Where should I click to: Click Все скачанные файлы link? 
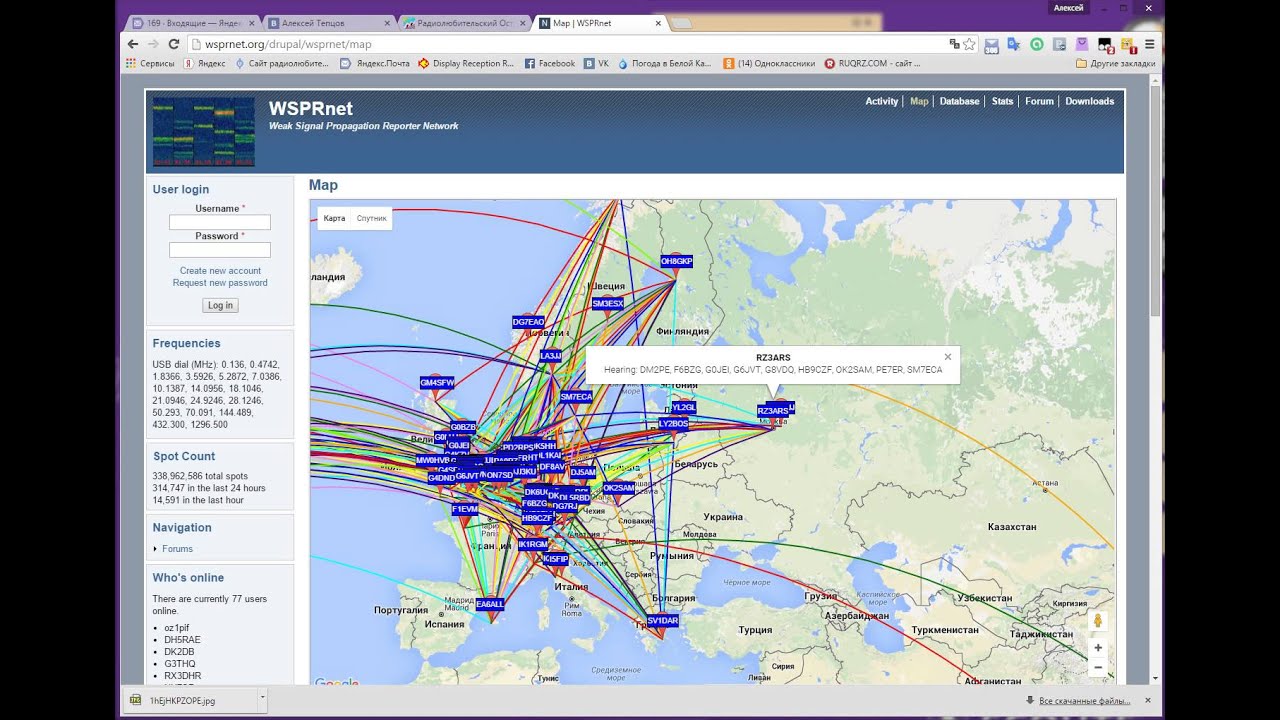tap(1084, 701)
